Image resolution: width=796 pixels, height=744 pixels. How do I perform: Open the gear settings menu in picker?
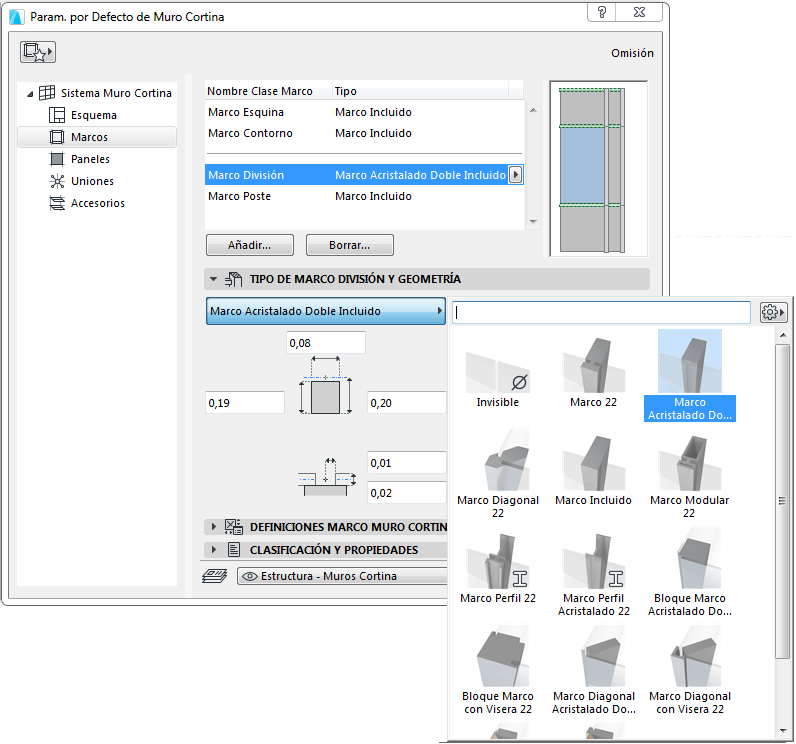click(x=773, y=313)
